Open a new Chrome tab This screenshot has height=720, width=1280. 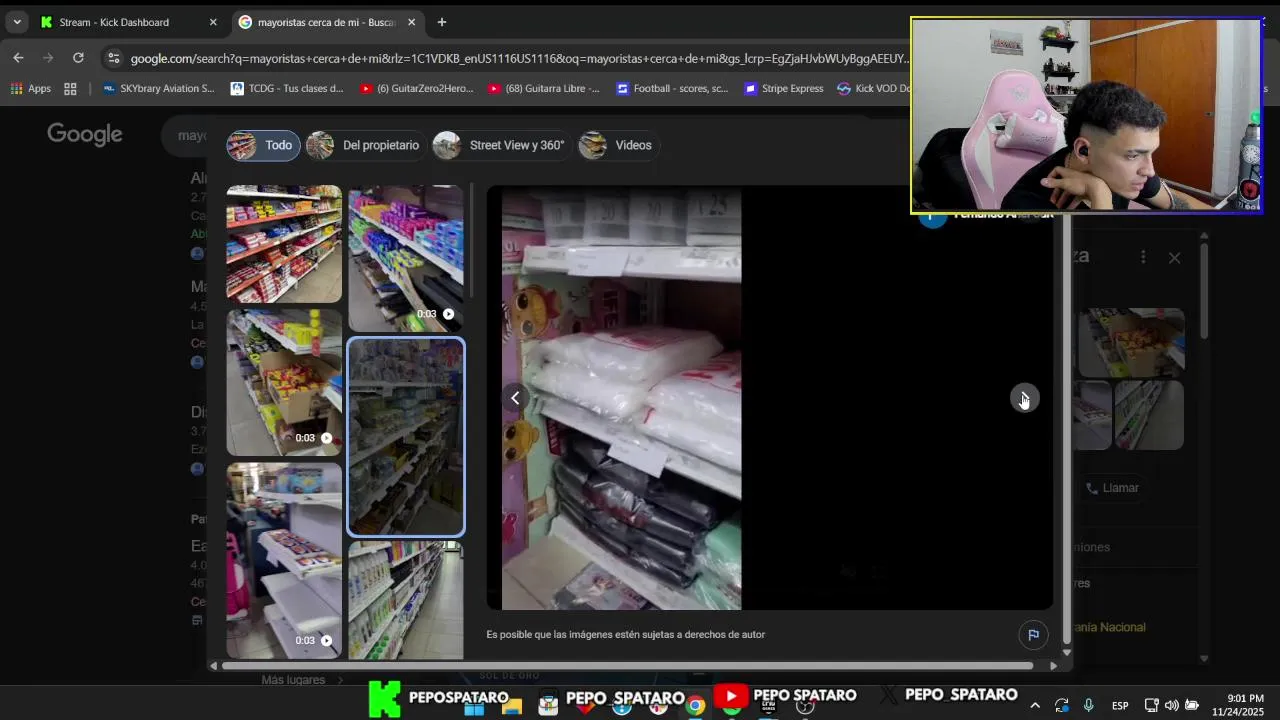[x=441, y=22]
